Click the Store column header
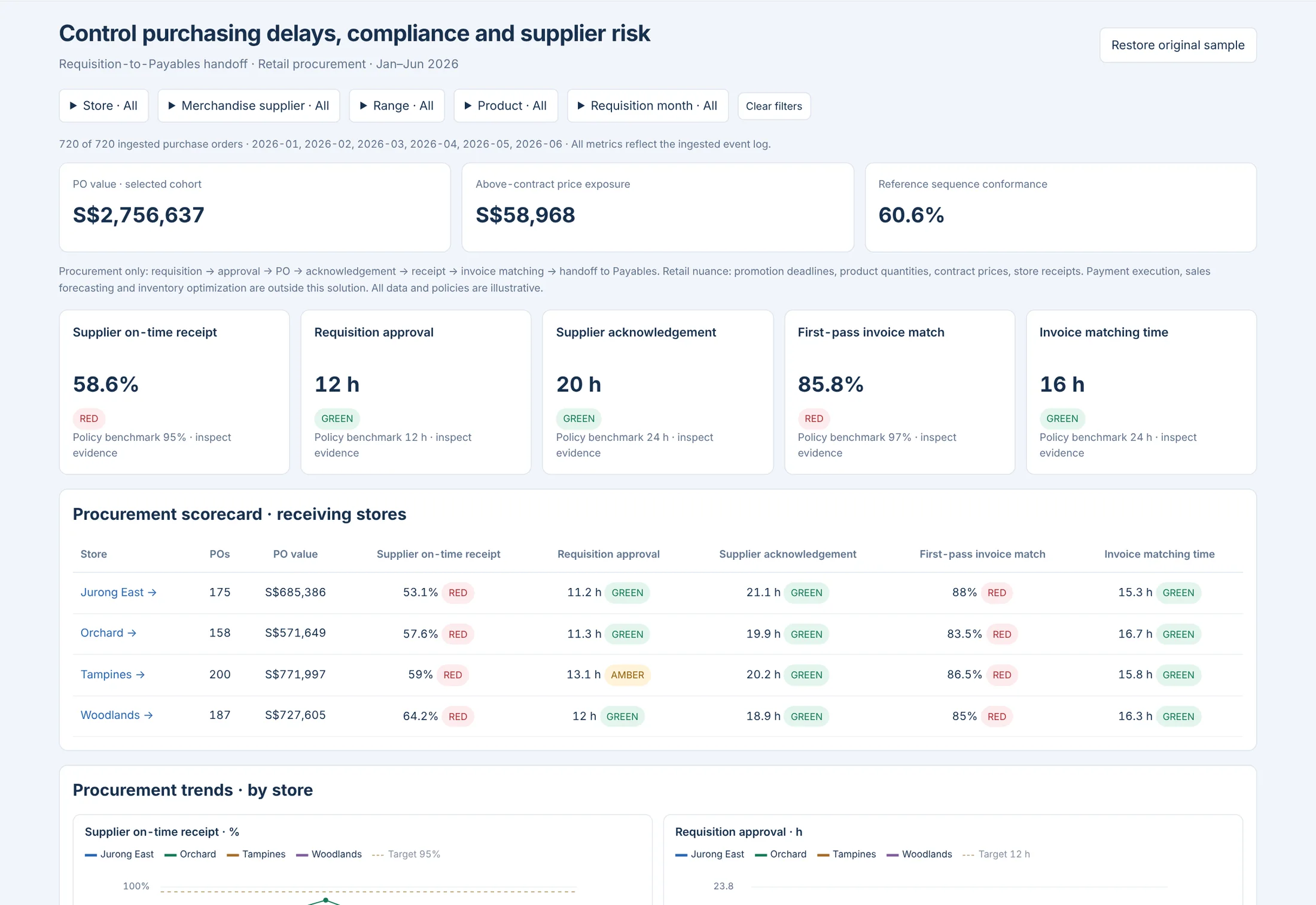The height and width of the screenshot is (905, 1316). click(94, 554)
